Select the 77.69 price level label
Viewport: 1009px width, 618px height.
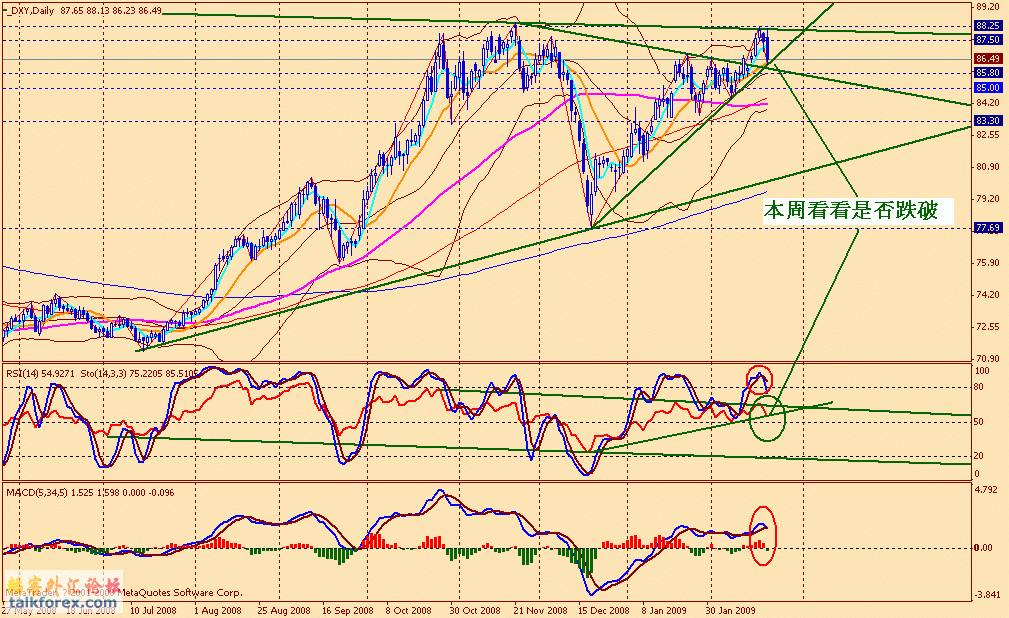point(988,228)
